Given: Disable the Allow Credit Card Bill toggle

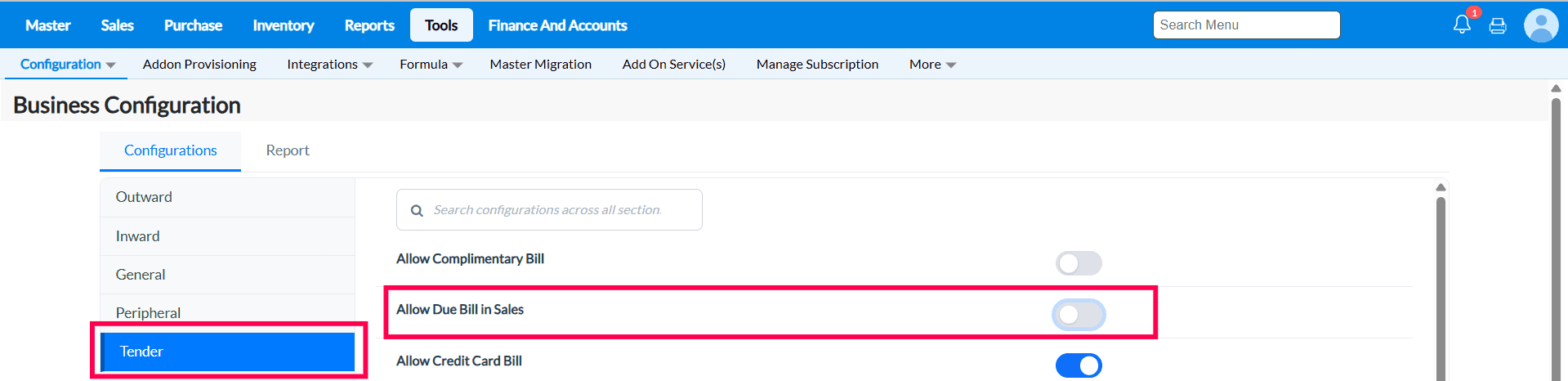Looking at the screenshot, I should (x=1079, y=365).
